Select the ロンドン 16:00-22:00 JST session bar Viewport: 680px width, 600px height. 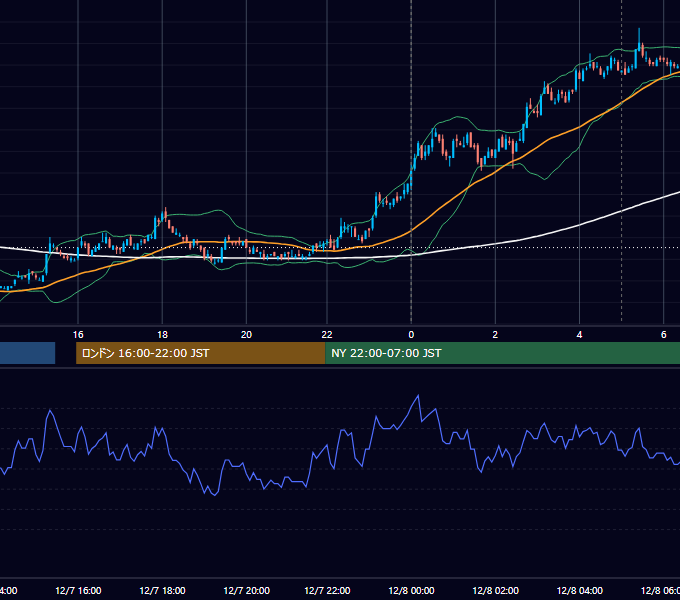200,353
